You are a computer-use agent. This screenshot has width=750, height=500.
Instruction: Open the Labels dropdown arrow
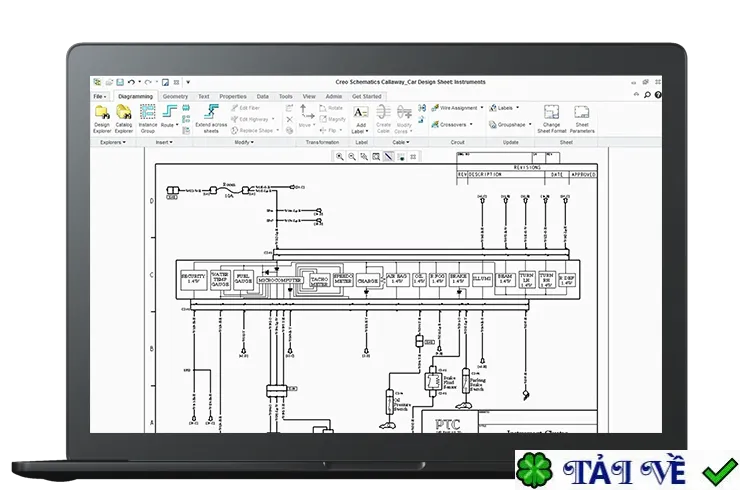pyautogui.click(x=518, y=108)
